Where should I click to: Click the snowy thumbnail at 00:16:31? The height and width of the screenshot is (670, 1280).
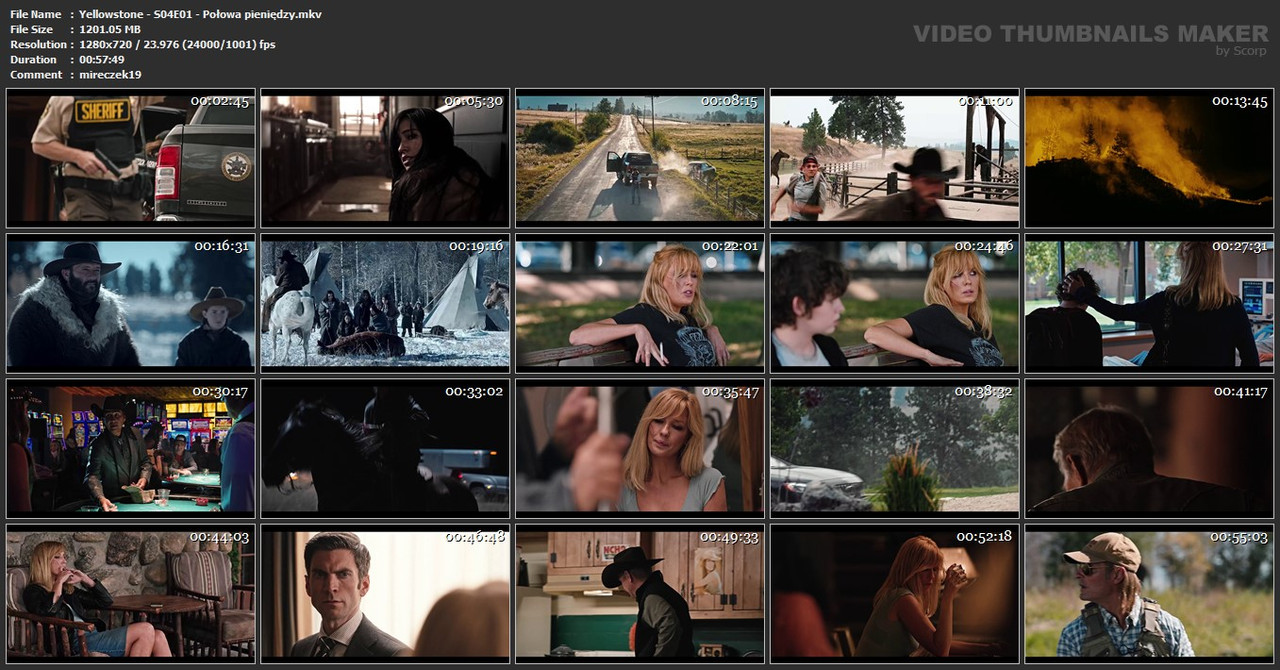click(x=130, y=303)
